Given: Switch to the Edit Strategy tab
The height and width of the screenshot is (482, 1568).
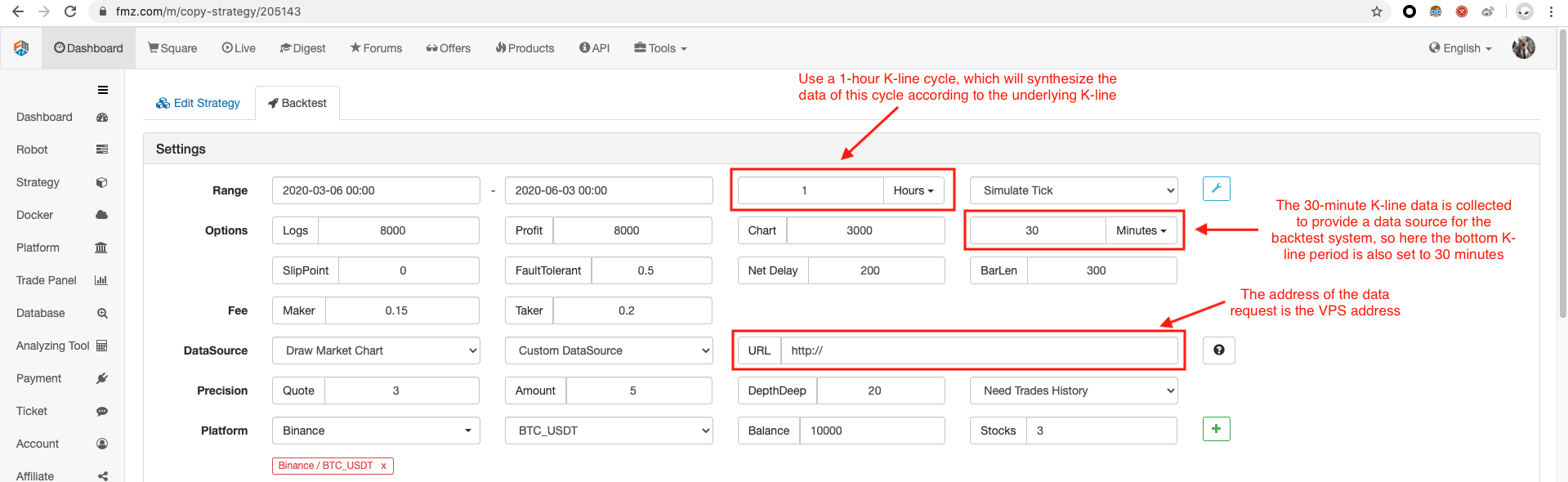Looking at the screenshot, I should click(x=199, y=103).
